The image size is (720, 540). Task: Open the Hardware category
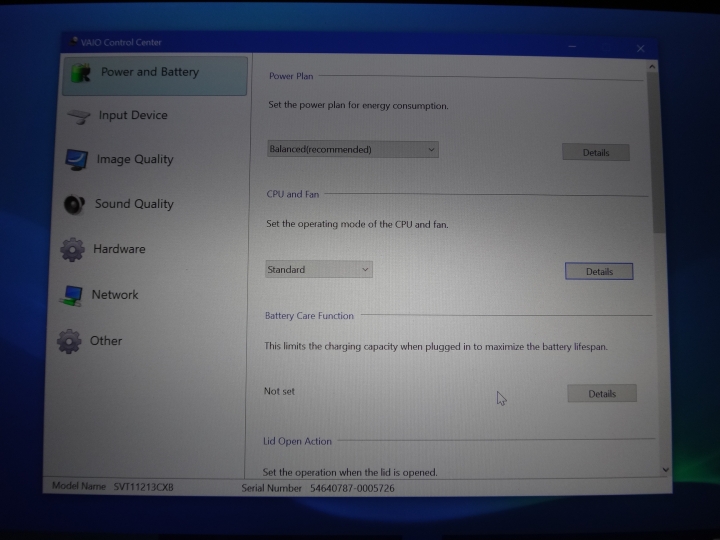tap(119, 249)
